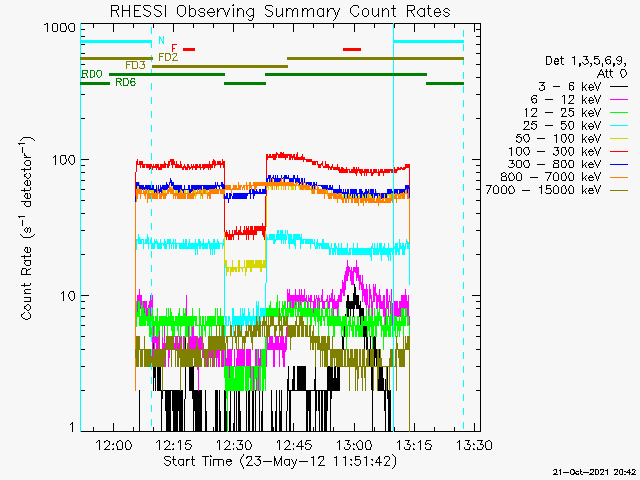Click the 50 - 100 keV legend label

(x=558, y=138)
